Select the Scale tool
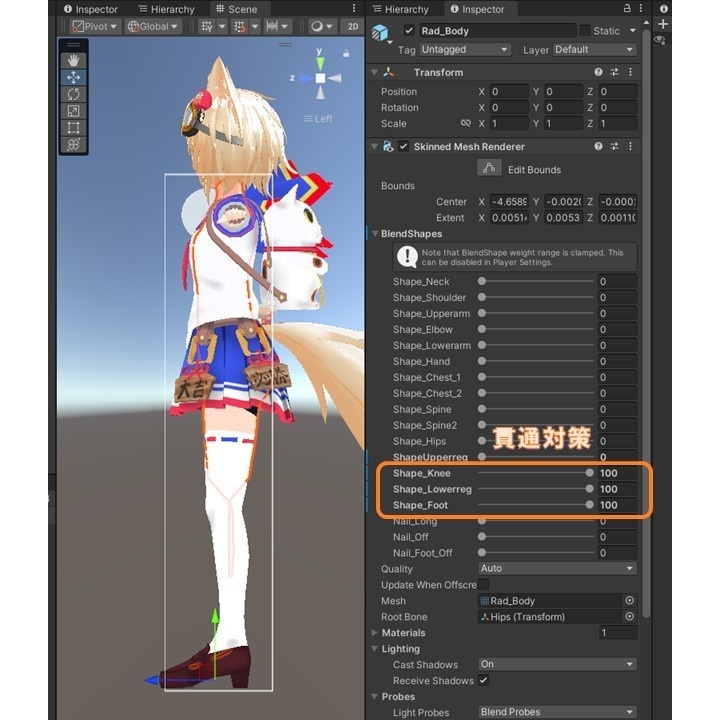Viewport: 720px width, 720px height. pos(73,111)
